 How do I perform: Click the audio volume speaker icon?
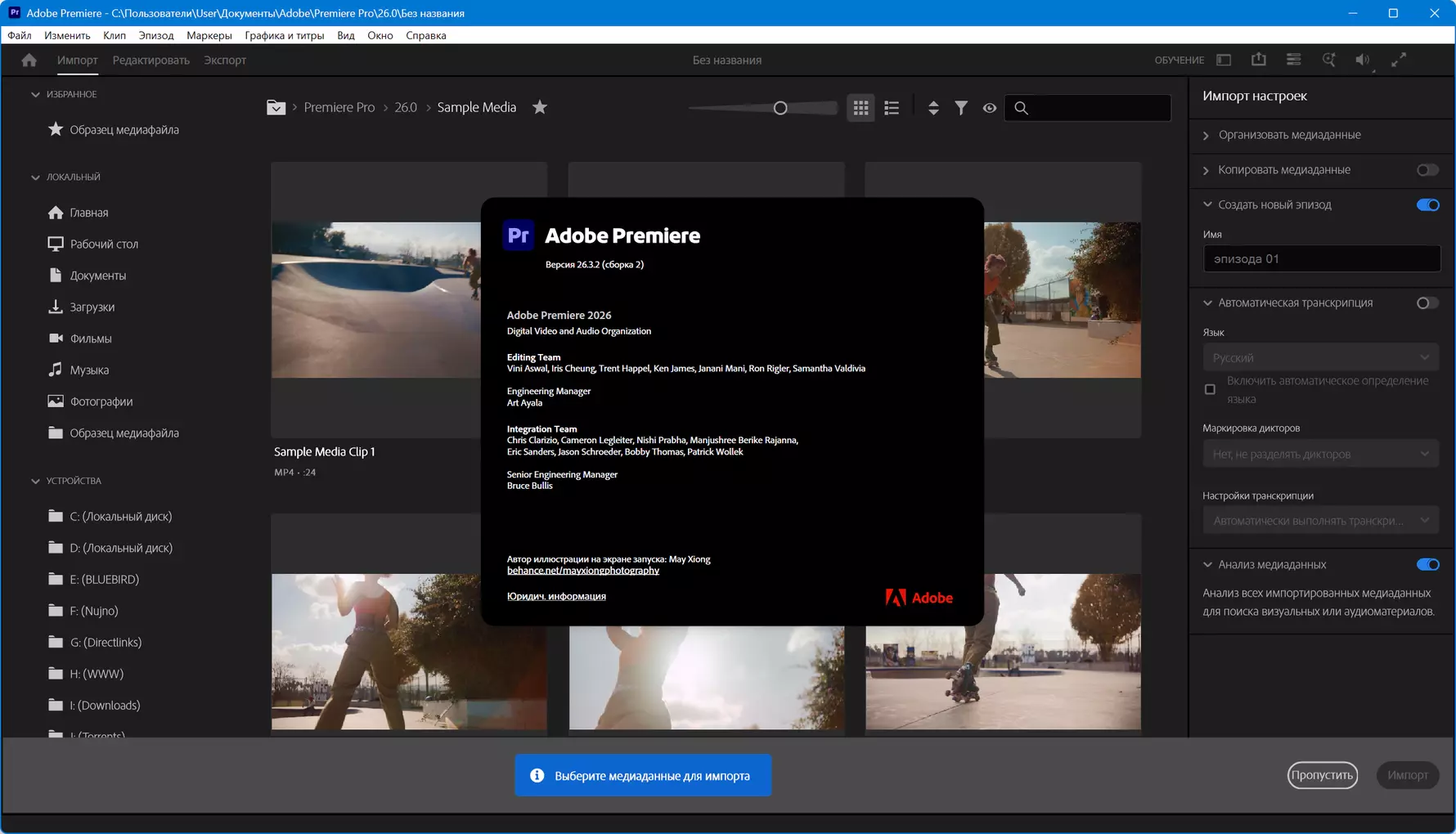point(1363,60)
